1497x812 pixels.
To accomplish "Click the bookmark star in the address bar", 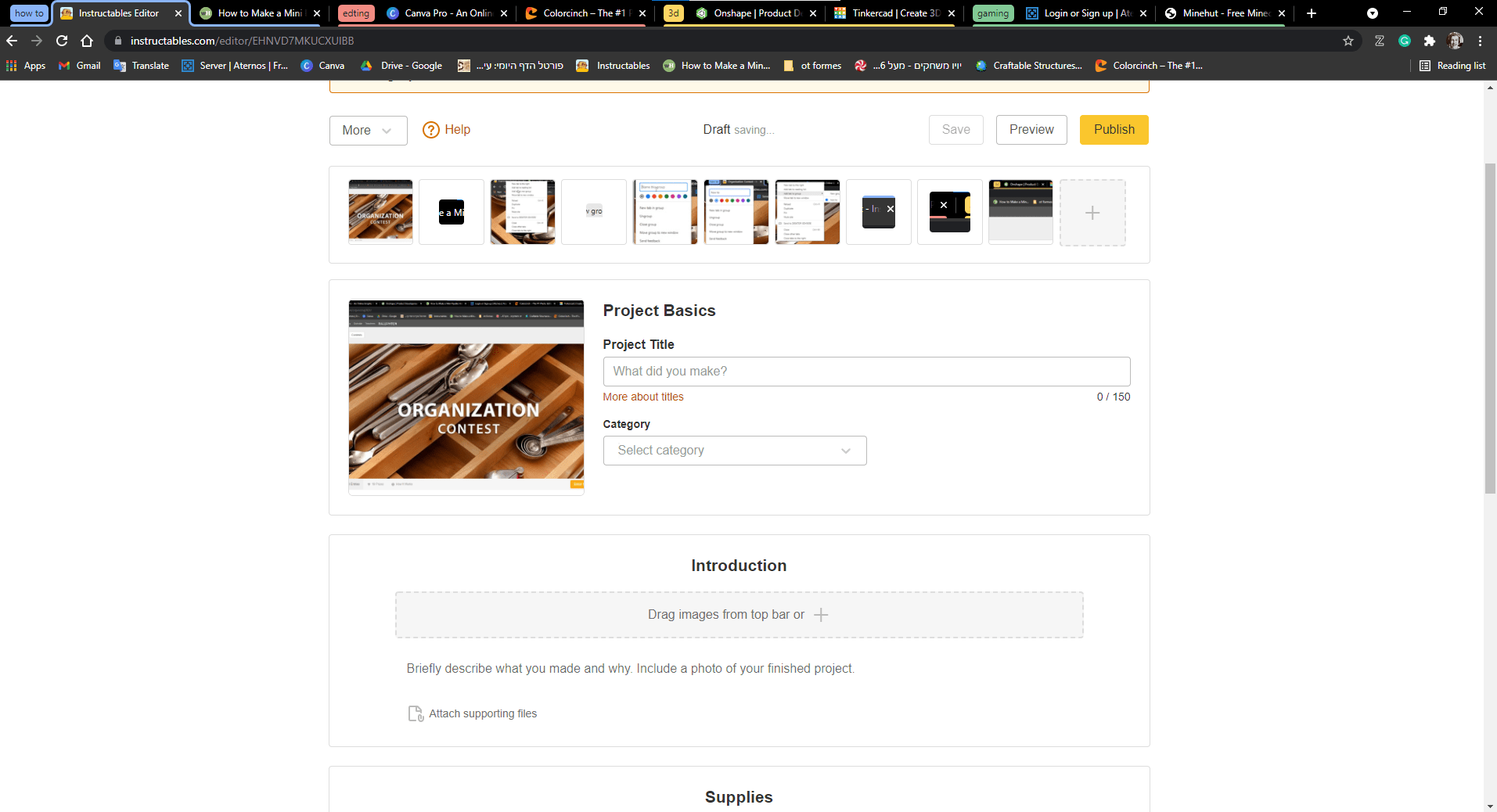I will (1348, 41).
